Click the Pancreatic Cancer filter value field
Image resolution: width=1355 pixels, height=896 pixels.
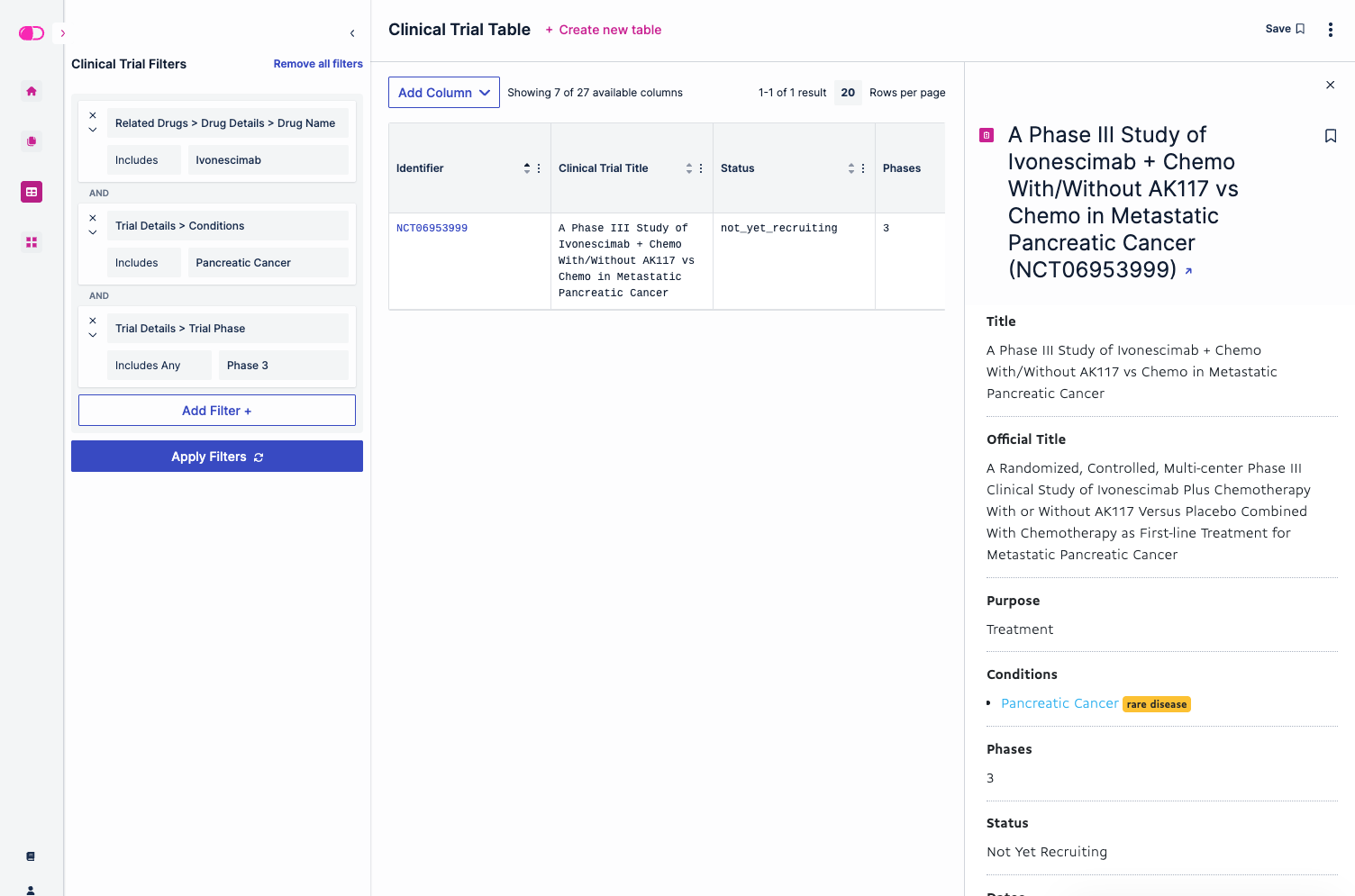268,263
